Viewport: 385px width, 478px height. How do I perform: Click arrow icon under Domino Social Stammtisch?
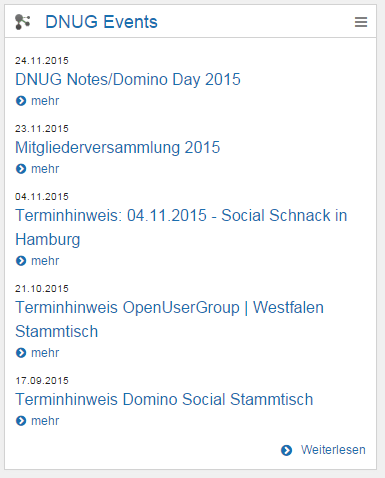[21, 421]
